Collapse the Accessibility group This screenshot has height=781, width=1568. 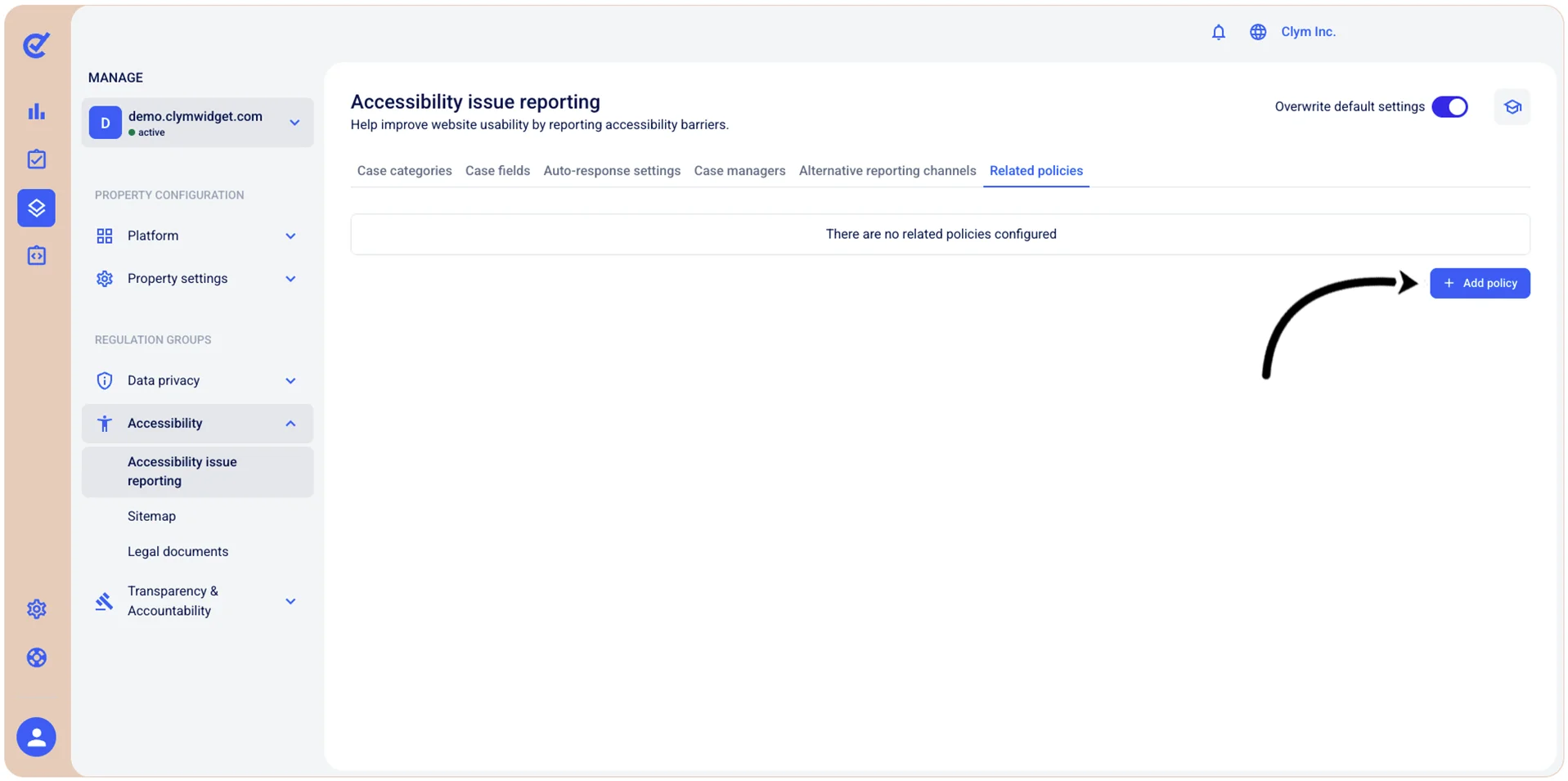pyautogui.click(x=197, y=424)
